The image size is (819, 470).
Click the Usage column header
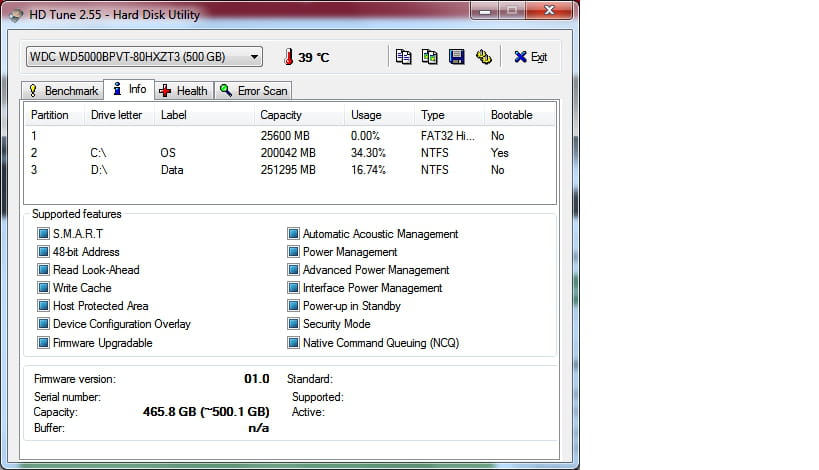379,115
